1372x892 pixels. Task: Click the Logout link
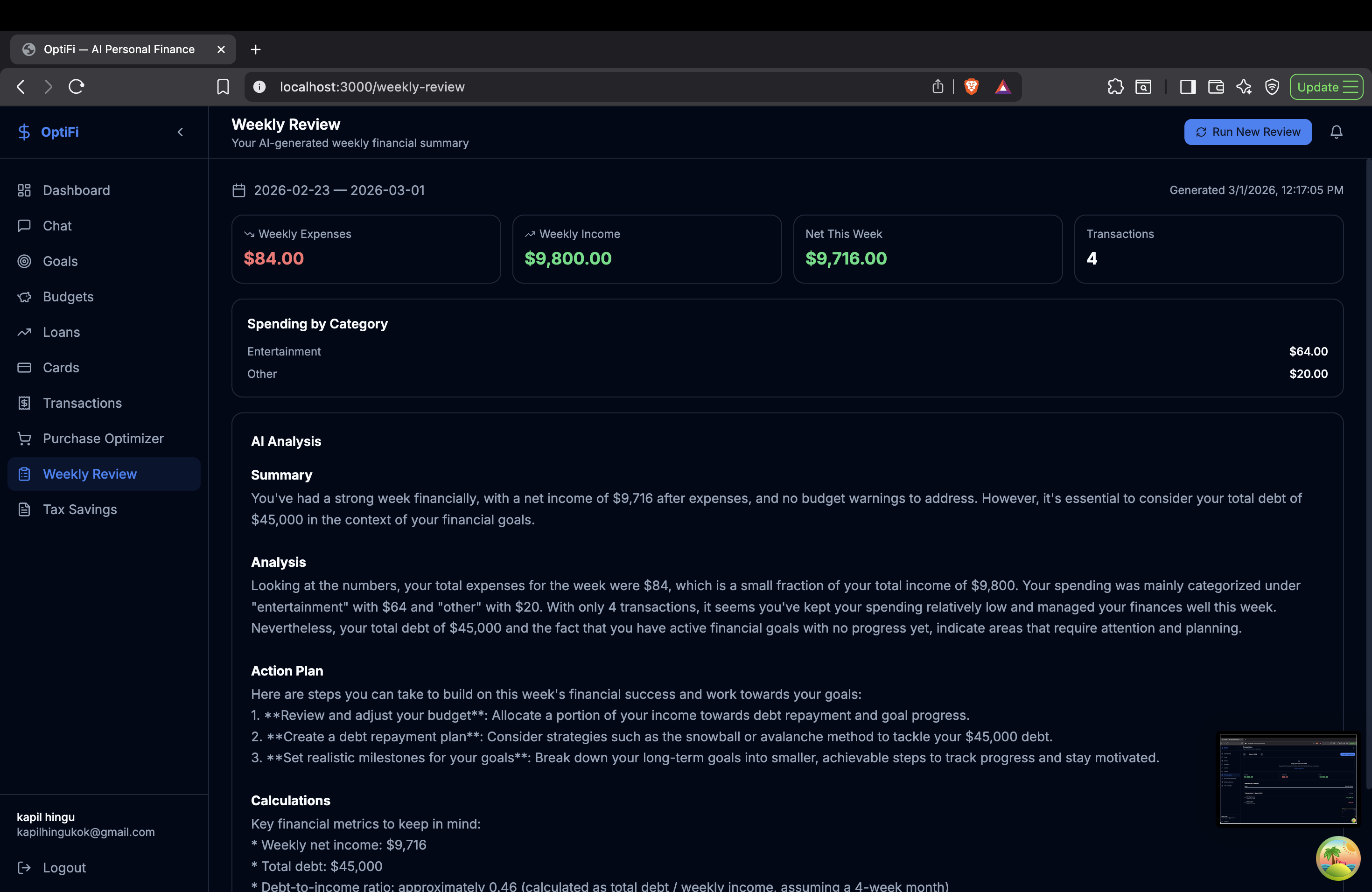pos(63,867)
